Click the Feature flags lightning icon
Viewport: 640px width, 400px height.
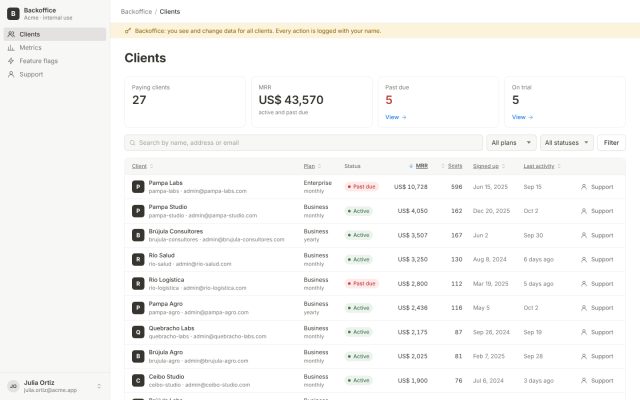(x=11, y=61)
